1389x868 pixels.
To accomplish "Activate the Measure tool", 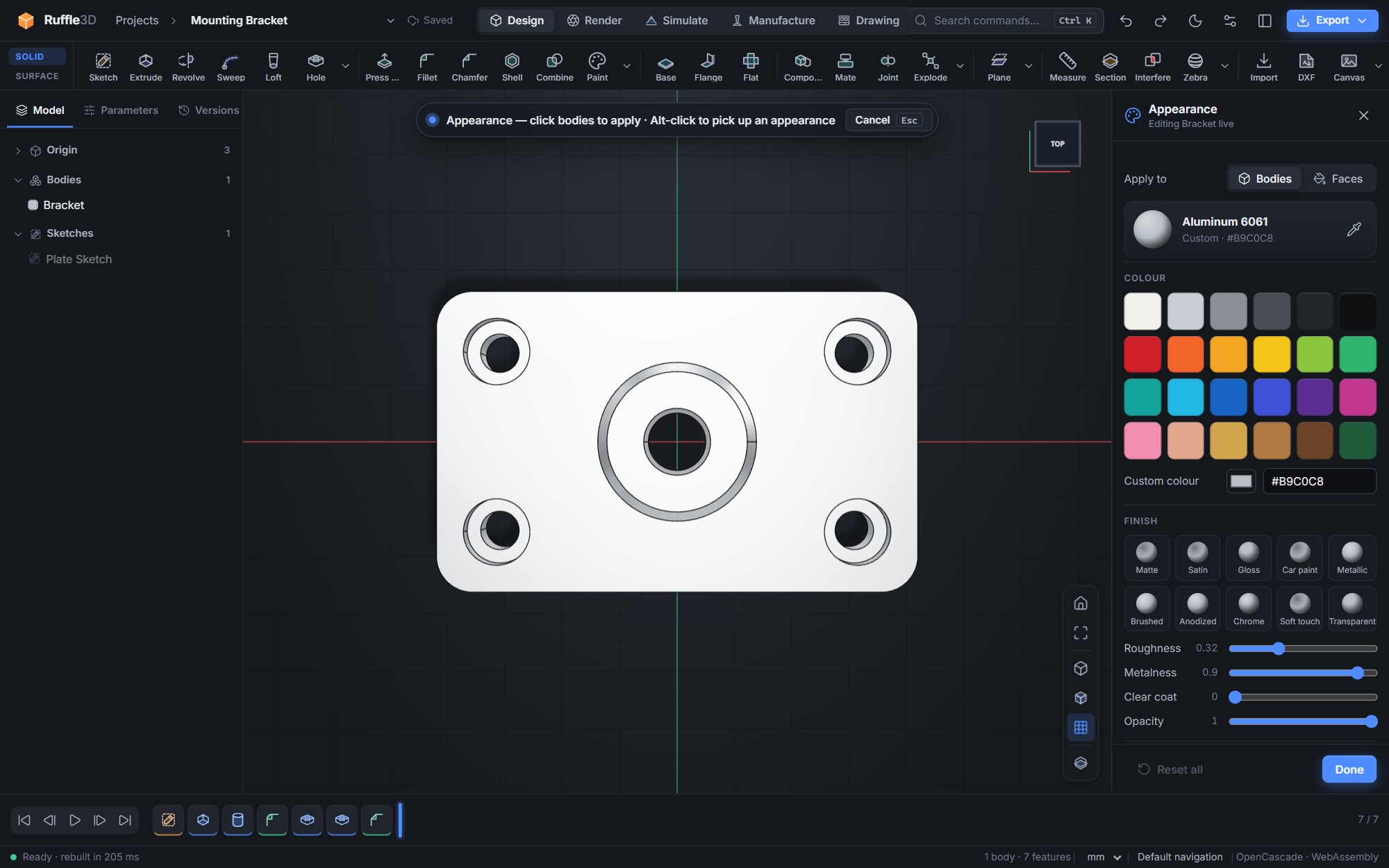I will [x=1067, y=67].
